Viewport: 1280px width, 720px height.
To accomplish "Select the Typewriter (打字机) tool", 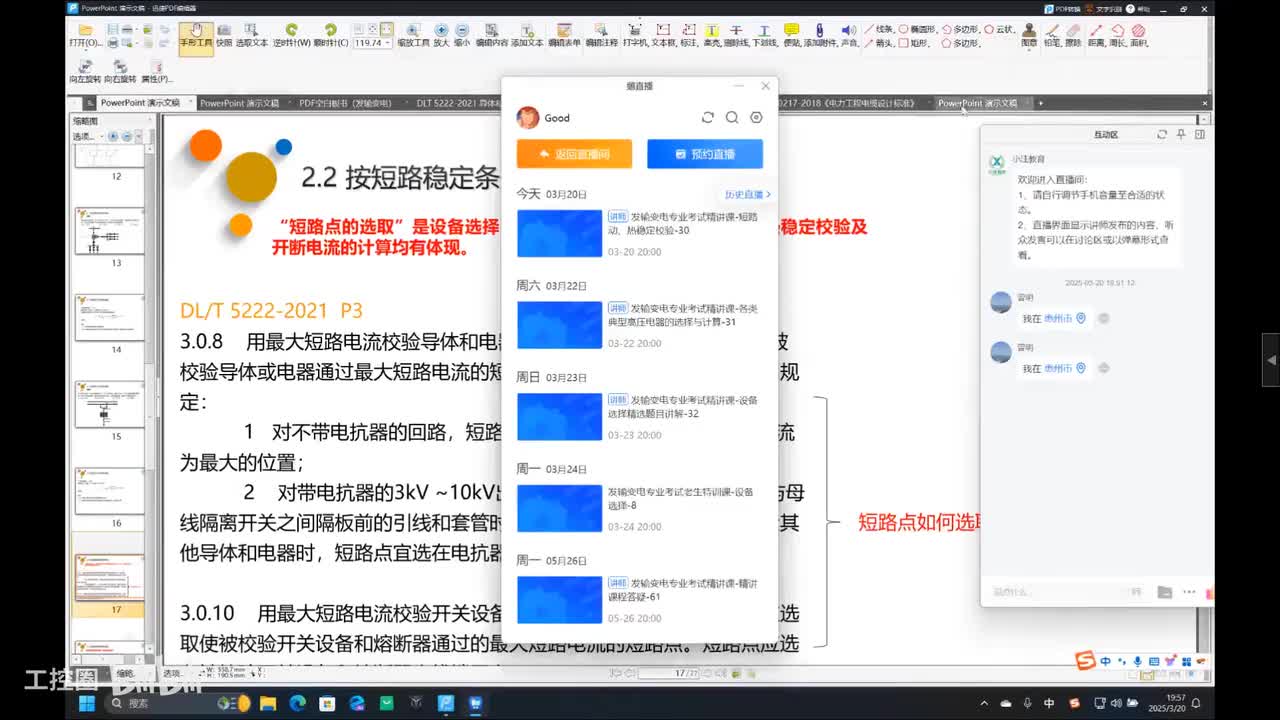I will coord(635,37).
